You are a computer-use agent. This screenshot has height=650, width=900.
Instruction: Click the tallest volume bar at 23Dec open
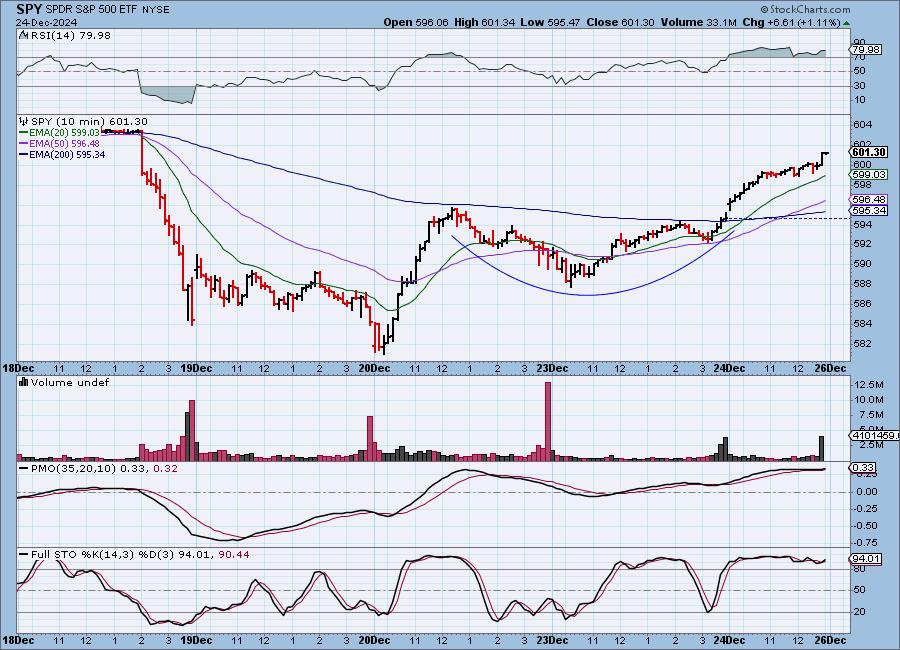pos(548,421)
